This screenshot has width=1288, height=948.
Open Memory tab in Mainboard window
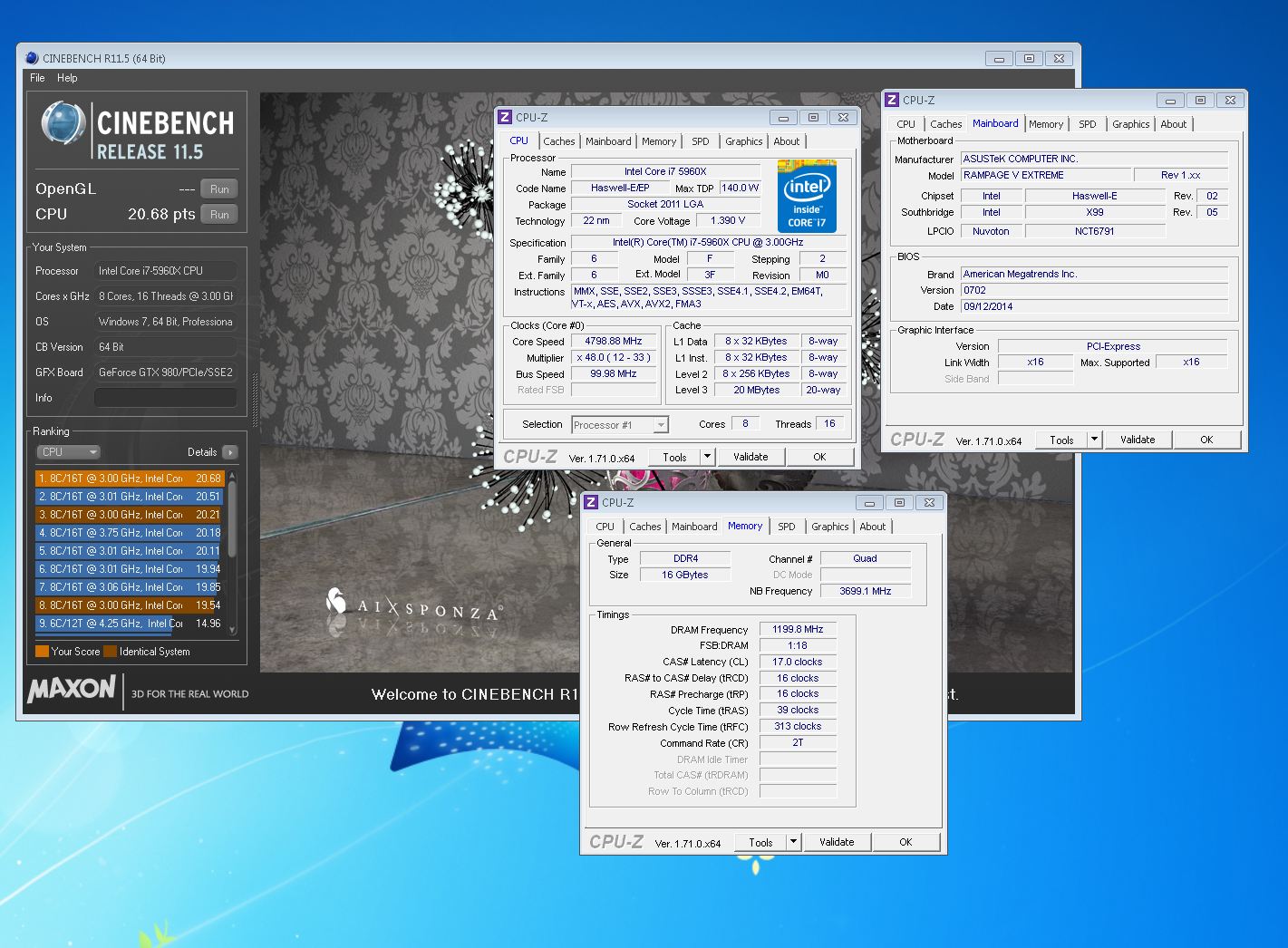[x=1046, y=124]
